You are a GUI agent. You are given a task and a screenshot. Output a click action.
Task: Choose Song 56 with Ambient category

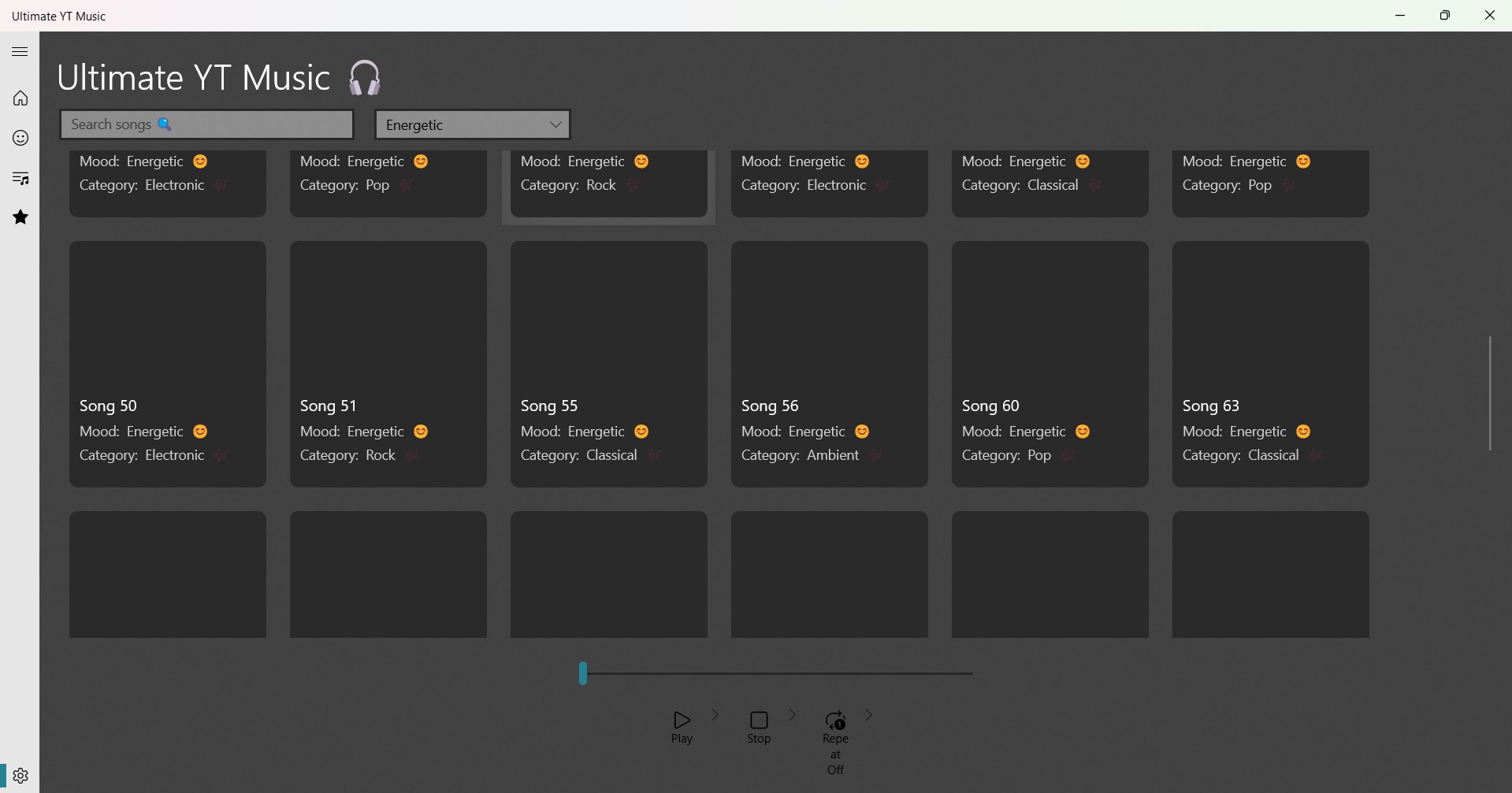(830, 364)
